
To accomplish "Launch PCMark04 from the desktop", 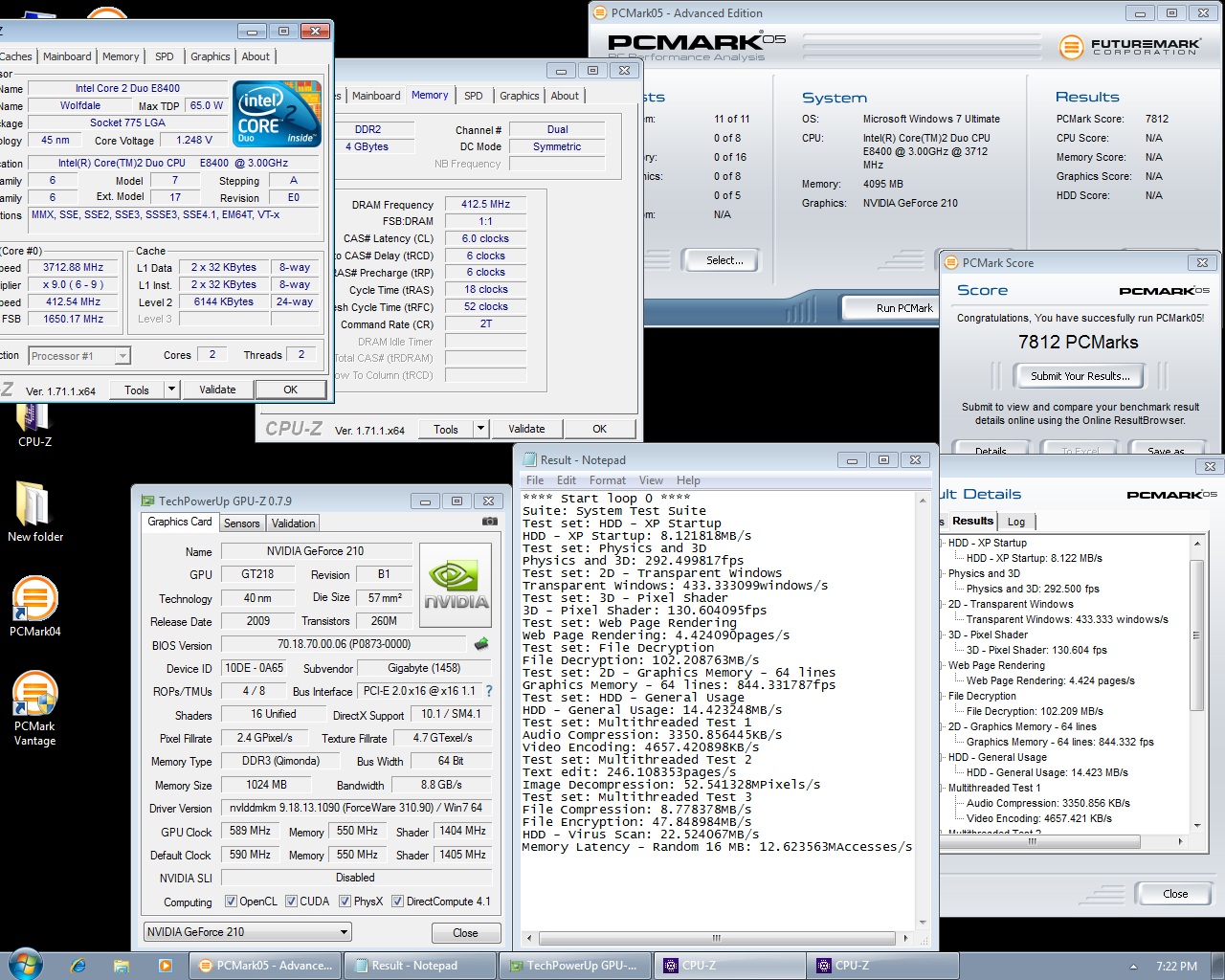I will point(34,607).
